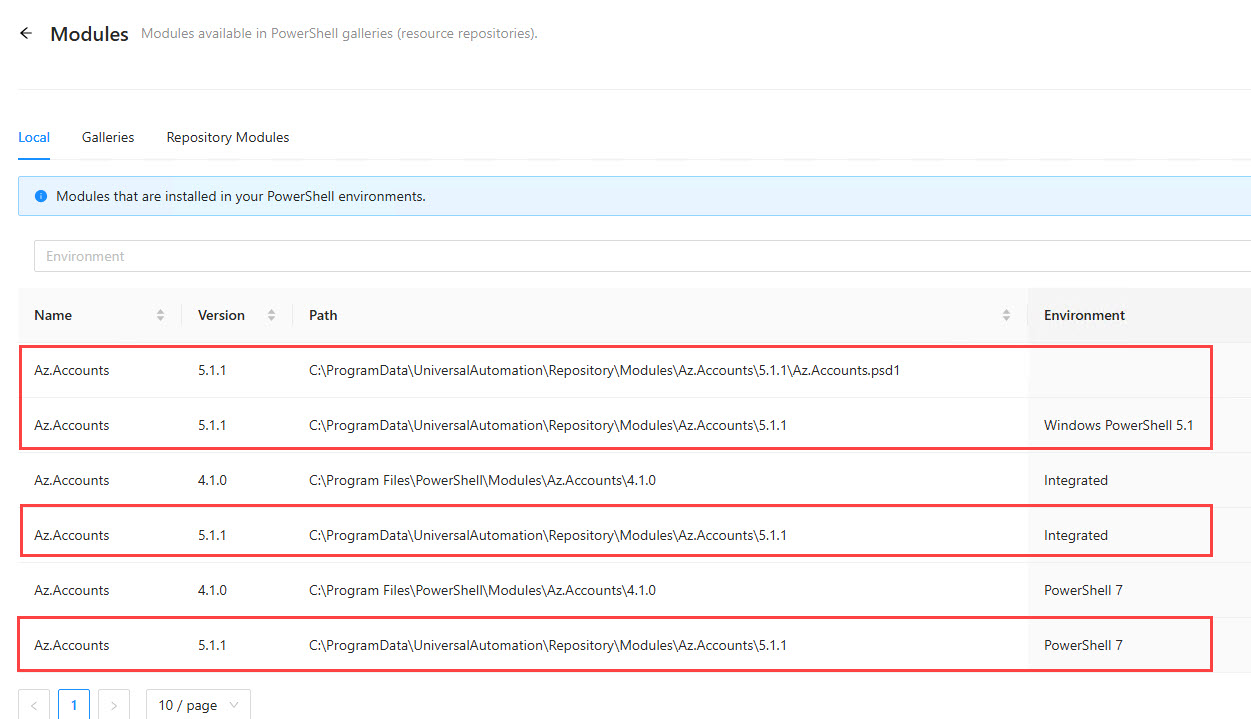
Task: Click Az.Accounts in the Windows PowerShell 5.1 row
Action: [x=72, y=425]
